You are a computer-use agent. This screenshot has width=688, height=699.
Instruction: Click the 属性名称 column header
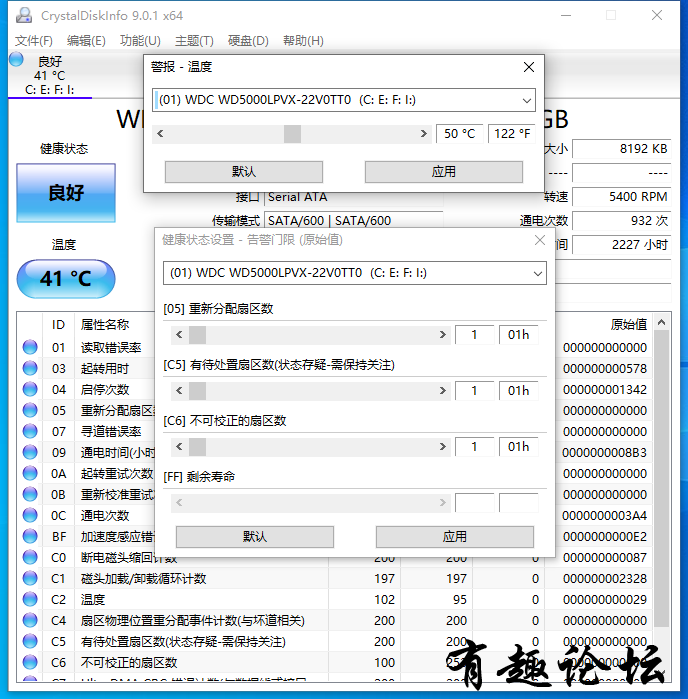(105, 325)
